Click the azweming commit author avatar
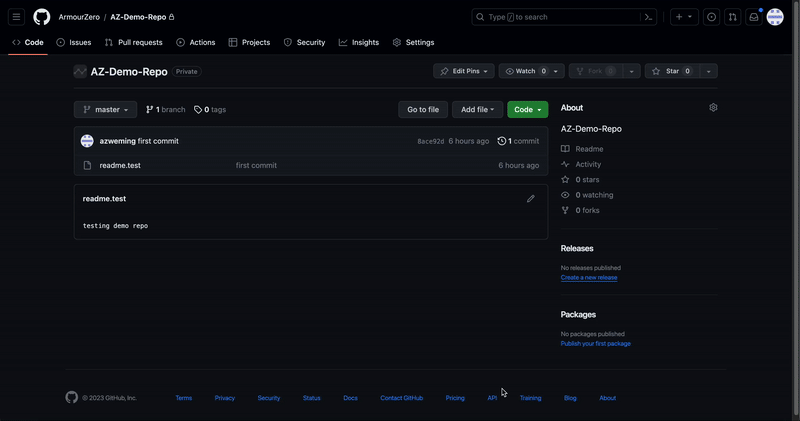This screenshot has width=800, height=421. point(87,141)
